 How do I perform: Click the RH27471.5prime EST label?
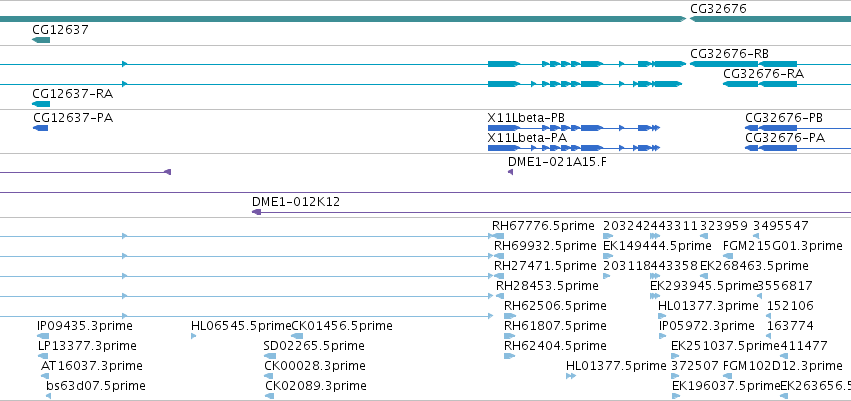[545, 266]
